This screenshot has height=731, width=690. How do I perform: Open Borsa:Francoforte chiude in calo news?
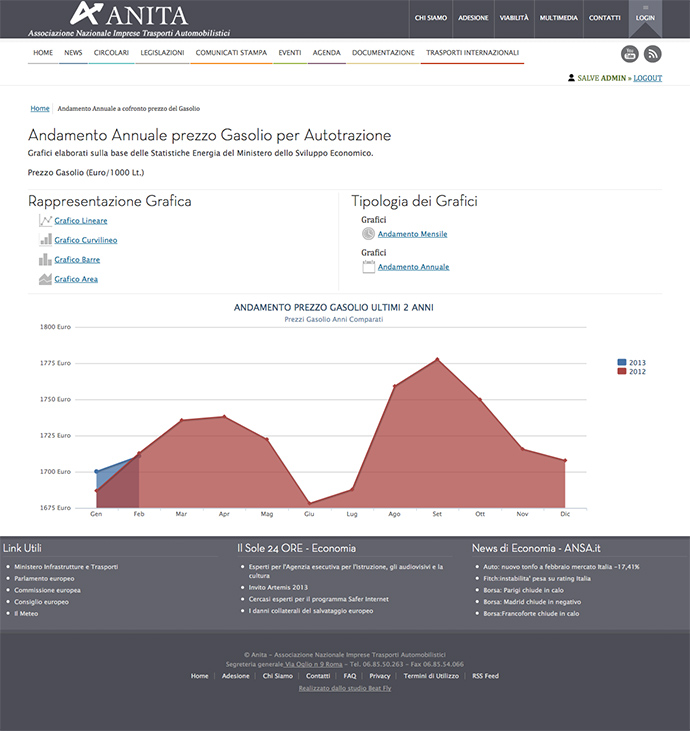531,614
